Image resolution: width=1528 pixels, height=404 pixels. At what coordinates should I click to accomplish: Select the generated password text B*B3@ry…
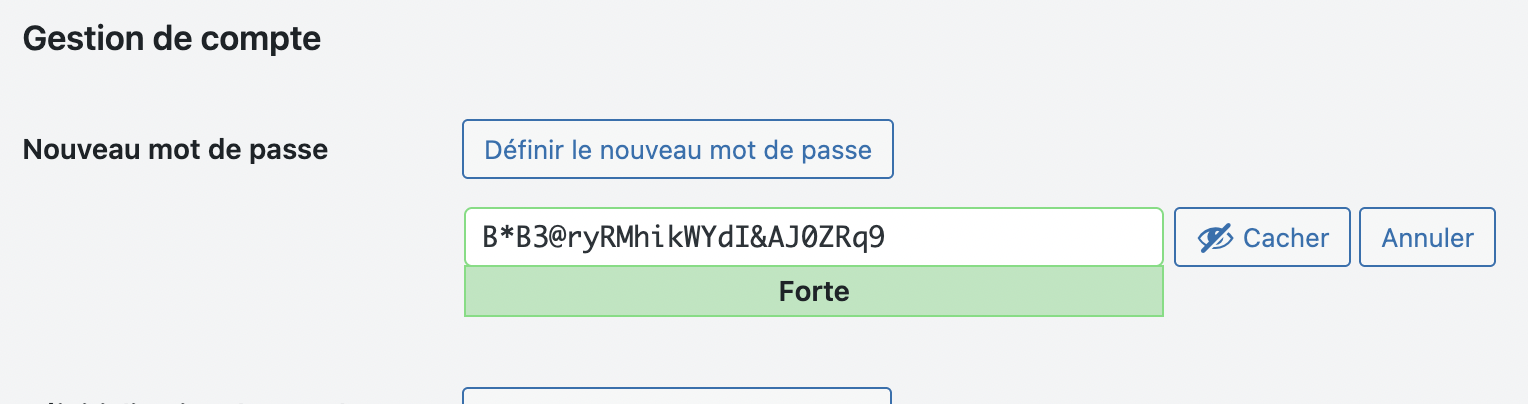683,238
